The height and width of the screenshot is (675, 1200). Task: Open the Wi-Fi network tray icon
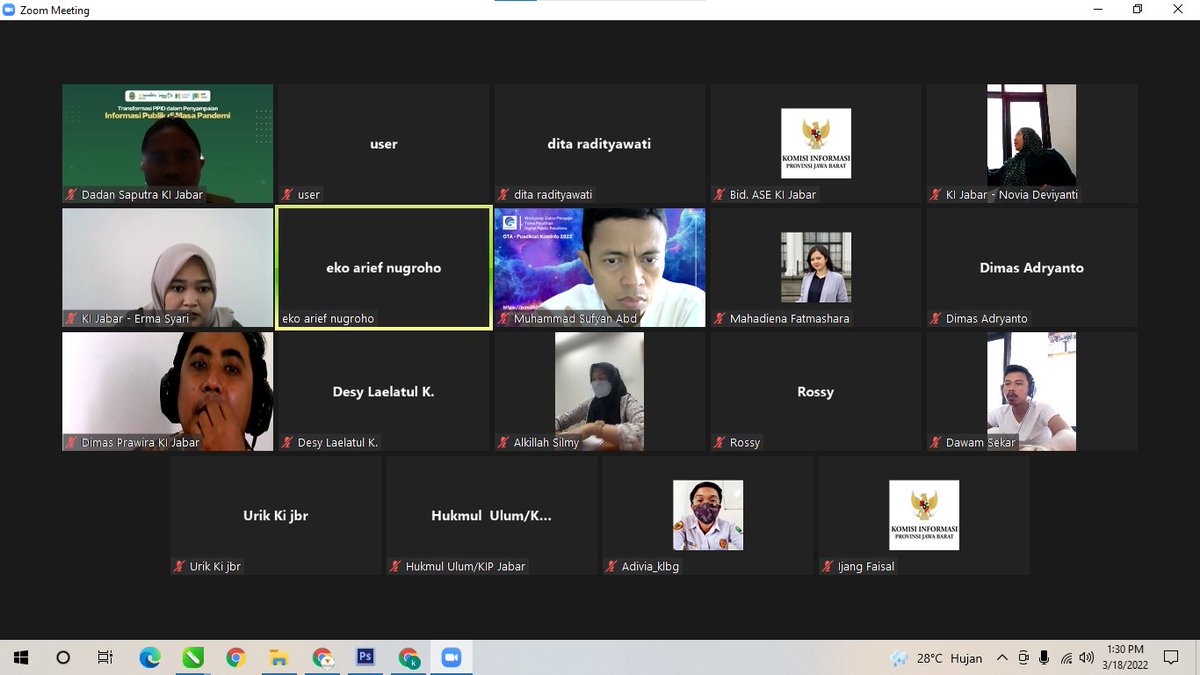pyautogui.click(x=1066, y=658)
